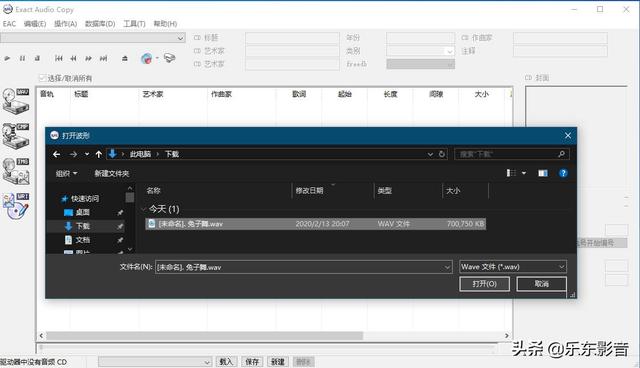Toggle the preview pane icon
The image size is (640, 368).
pyautogui.click(x=543, y=173)
